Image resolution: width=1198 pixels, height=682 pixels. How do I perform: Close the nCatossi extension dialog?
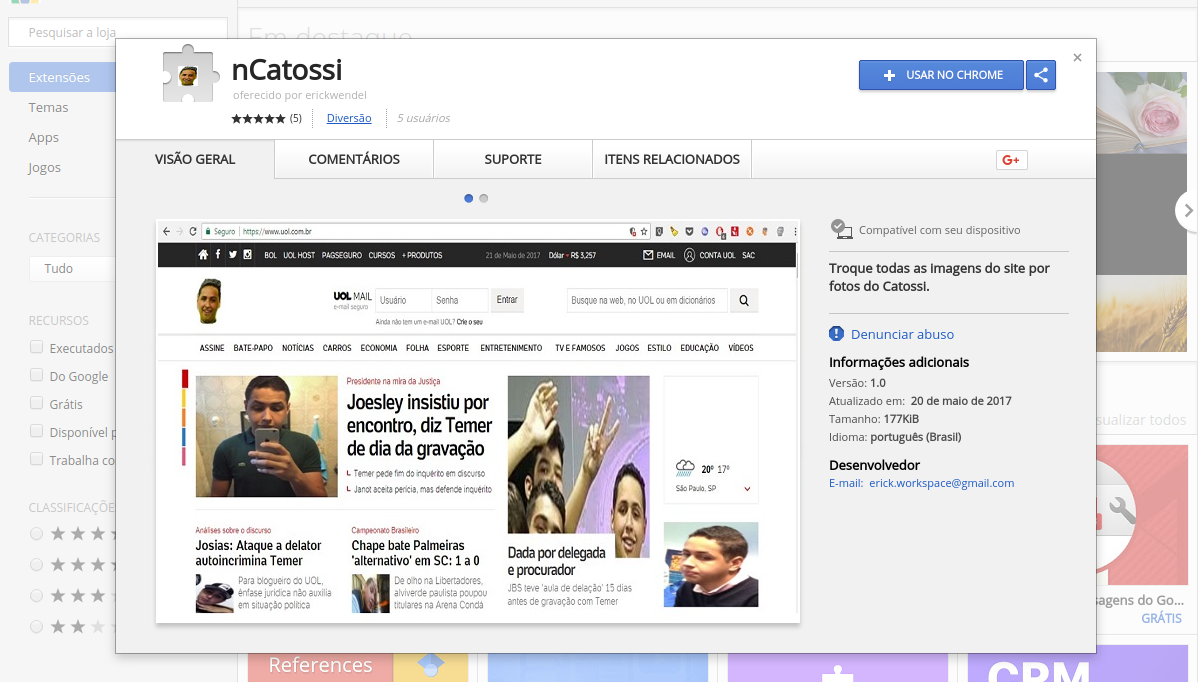[x=1077, y=58]
